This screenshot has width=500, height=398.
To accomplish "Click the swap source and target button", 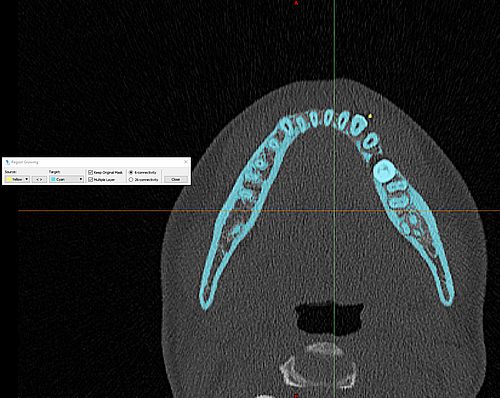I will click(39, 179).
